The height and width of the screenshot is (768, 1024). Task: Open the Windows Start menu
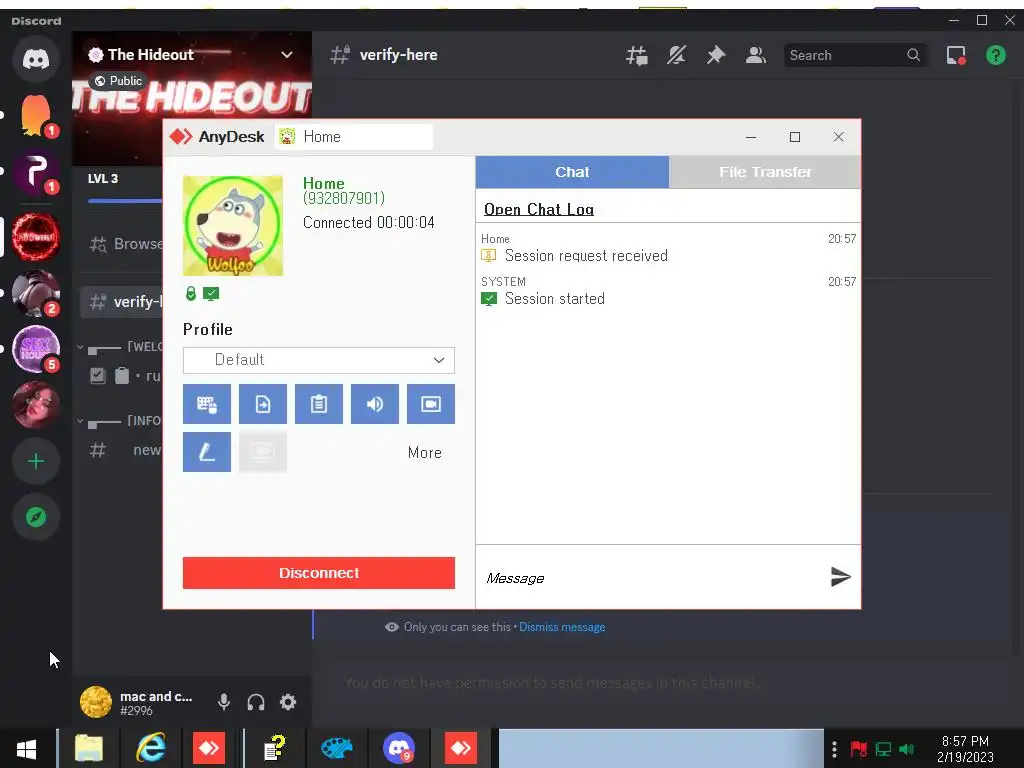(x=26, y=748)
